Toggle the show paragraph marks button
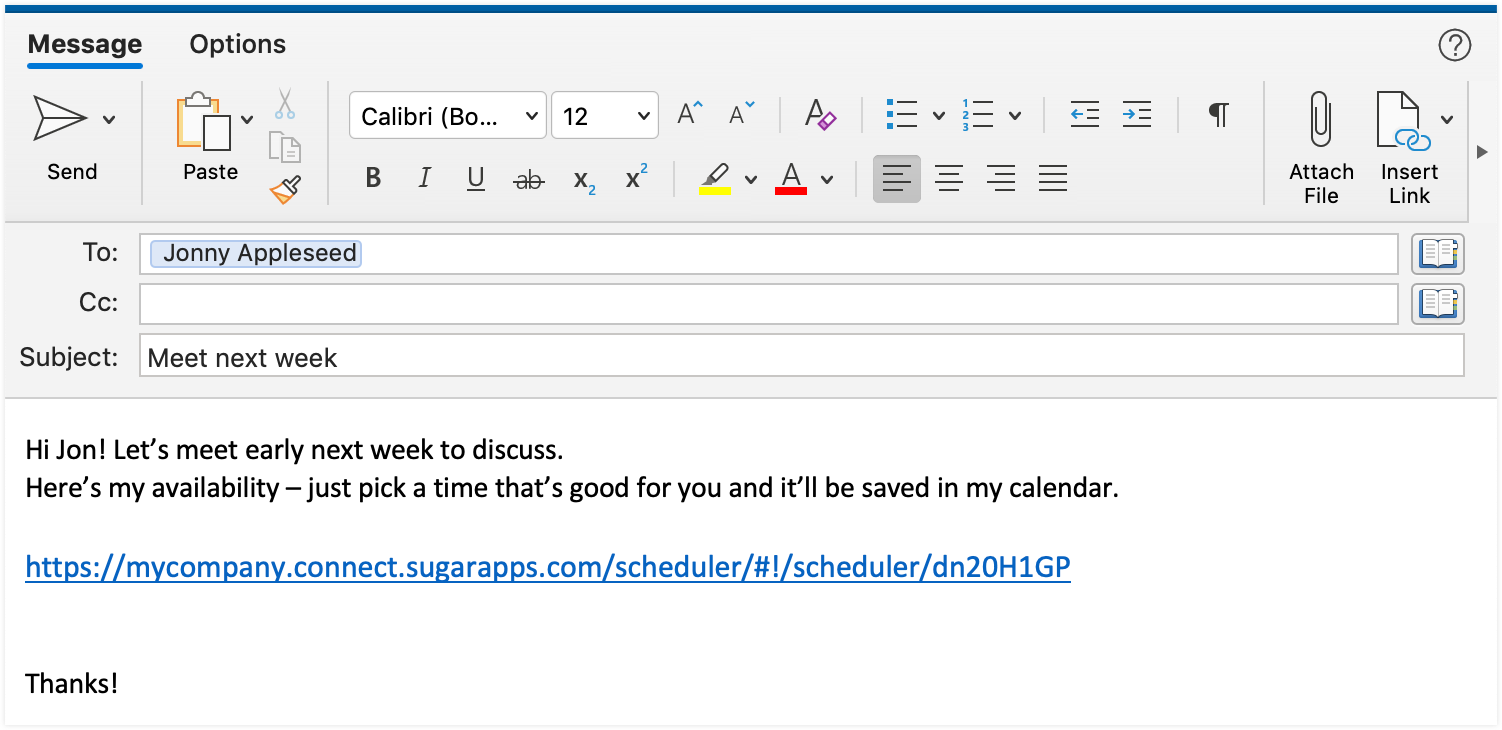Viewport: 1502px width, 730px height. (x=1218, y=115)
